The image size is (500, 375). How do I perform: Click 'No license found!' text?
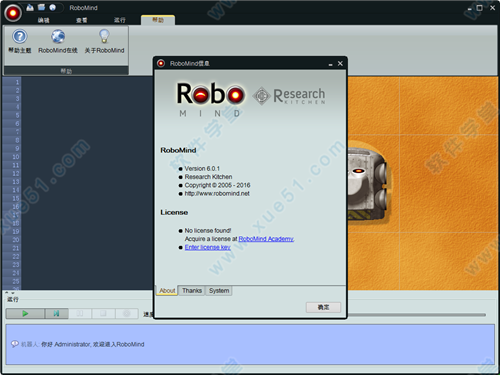tap(208, 230)
